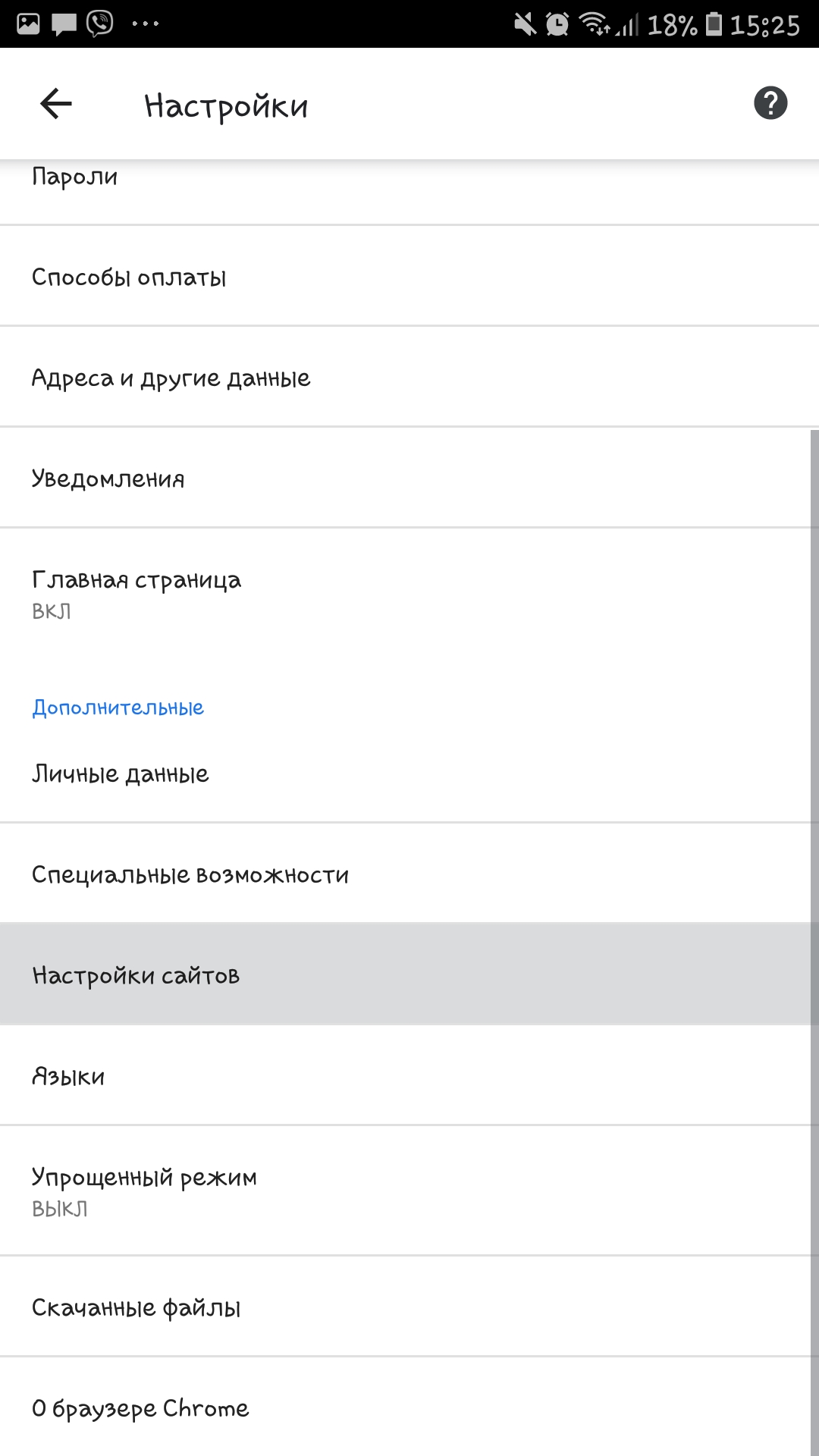The width and height of the screenshot is (819, 1456).
Task: Tap the chat message notification icon
Action: pyautogui.click(x=64, y=24)
